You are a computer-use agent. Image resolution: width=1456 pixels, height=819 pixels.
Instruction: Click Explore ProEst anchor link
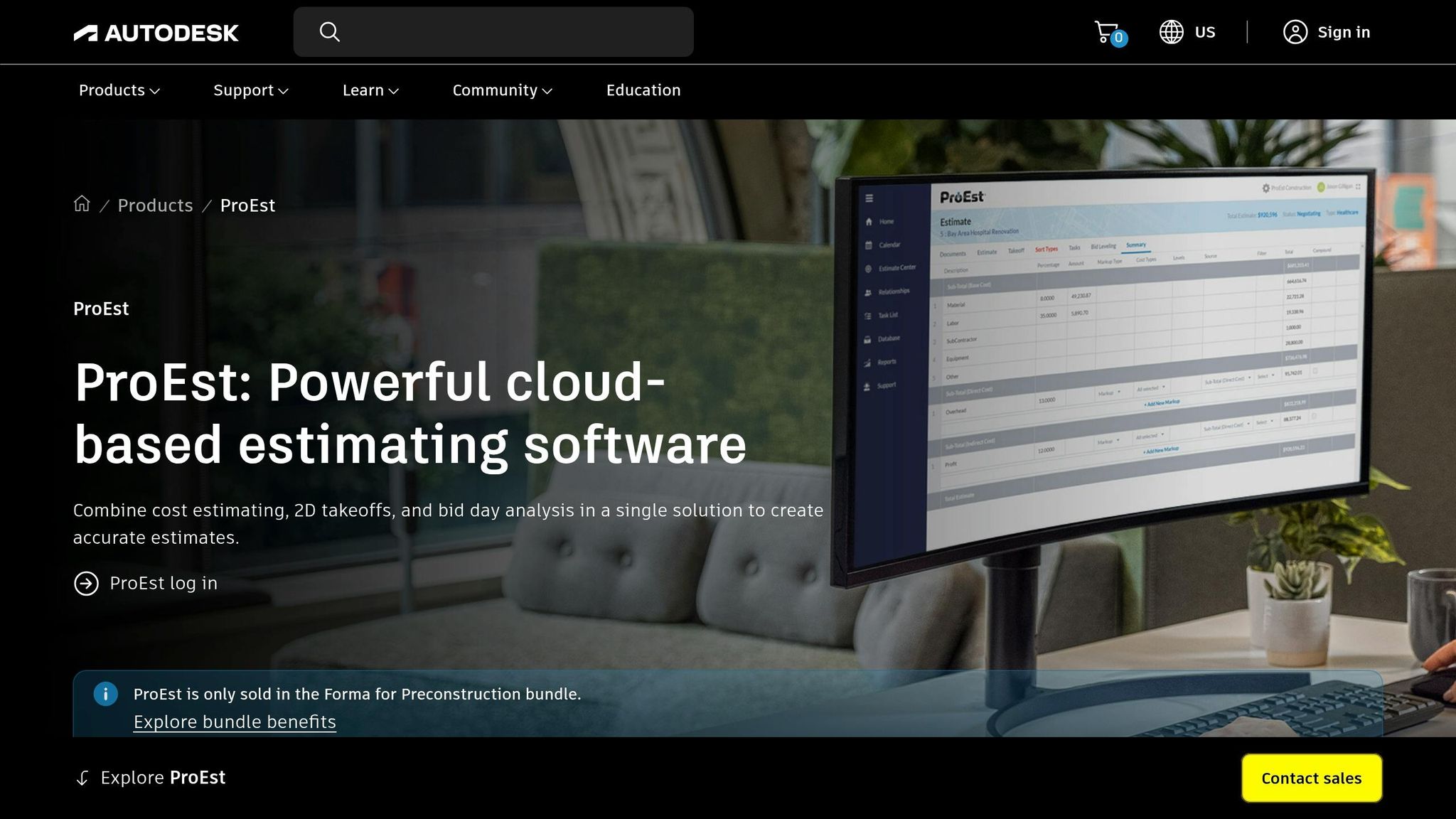point(163,778)
